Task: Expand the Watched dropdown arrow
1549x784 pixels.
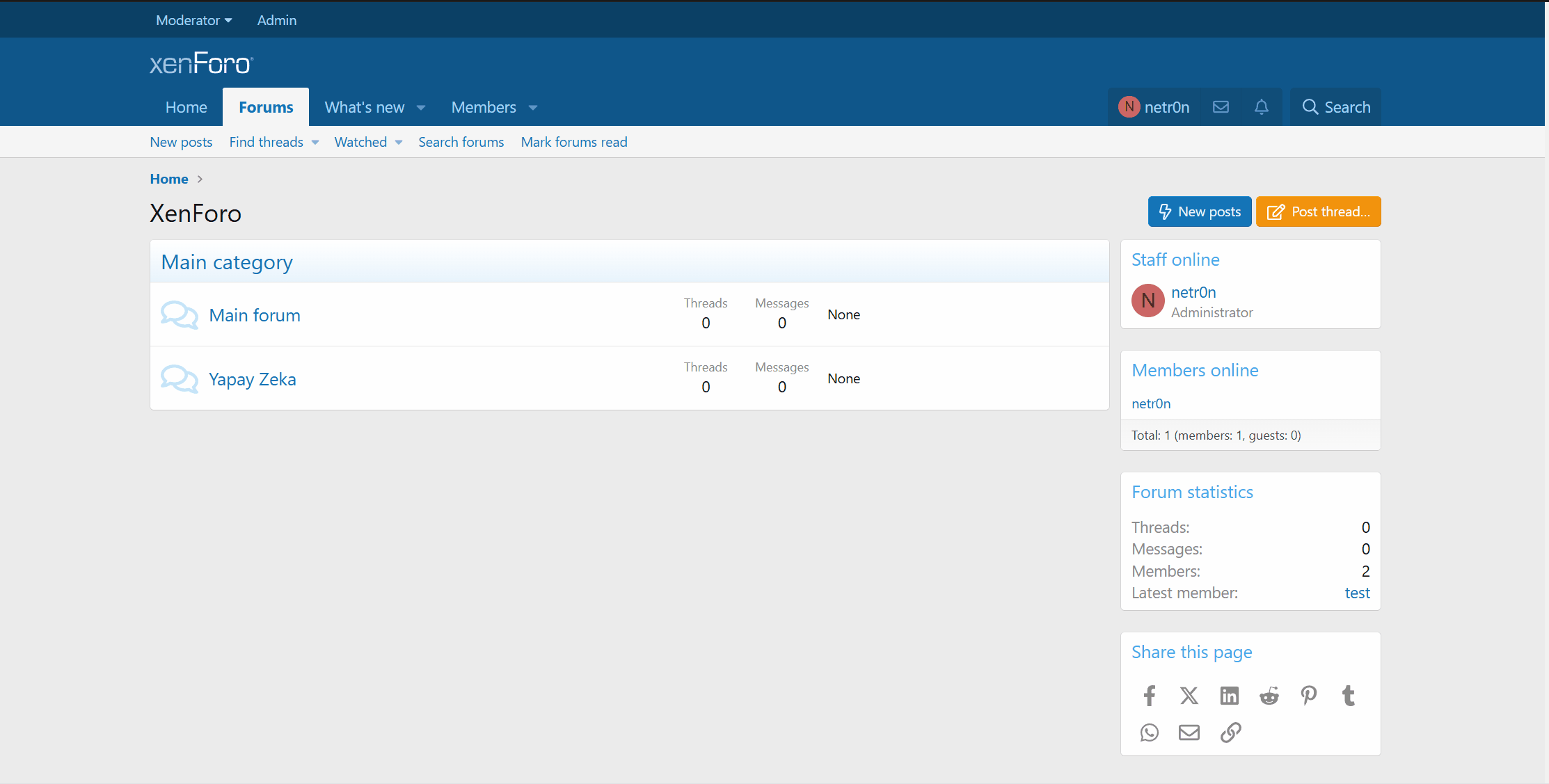Action: coord(399,142)
